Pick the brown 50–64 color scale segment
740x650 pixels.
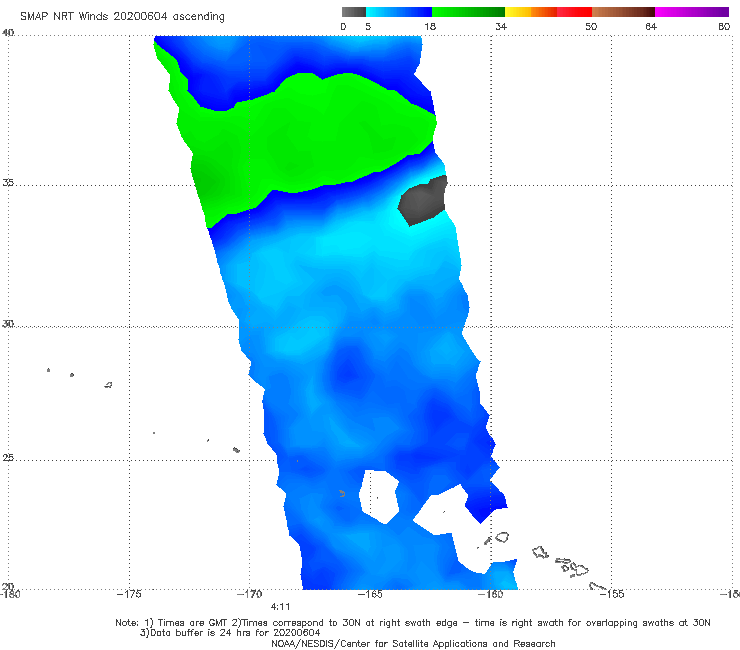(623, 12)
